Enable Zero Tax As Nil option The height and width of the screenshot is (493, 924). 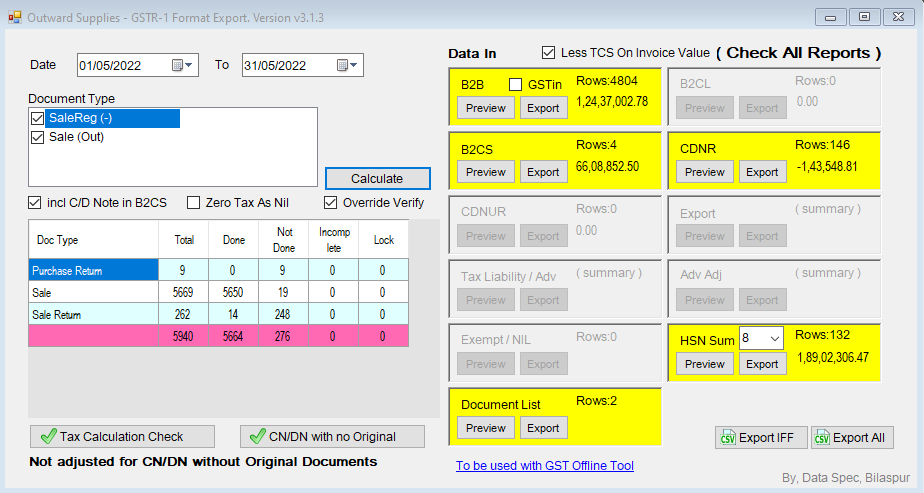pyautogui.click(x=193, y=203)
